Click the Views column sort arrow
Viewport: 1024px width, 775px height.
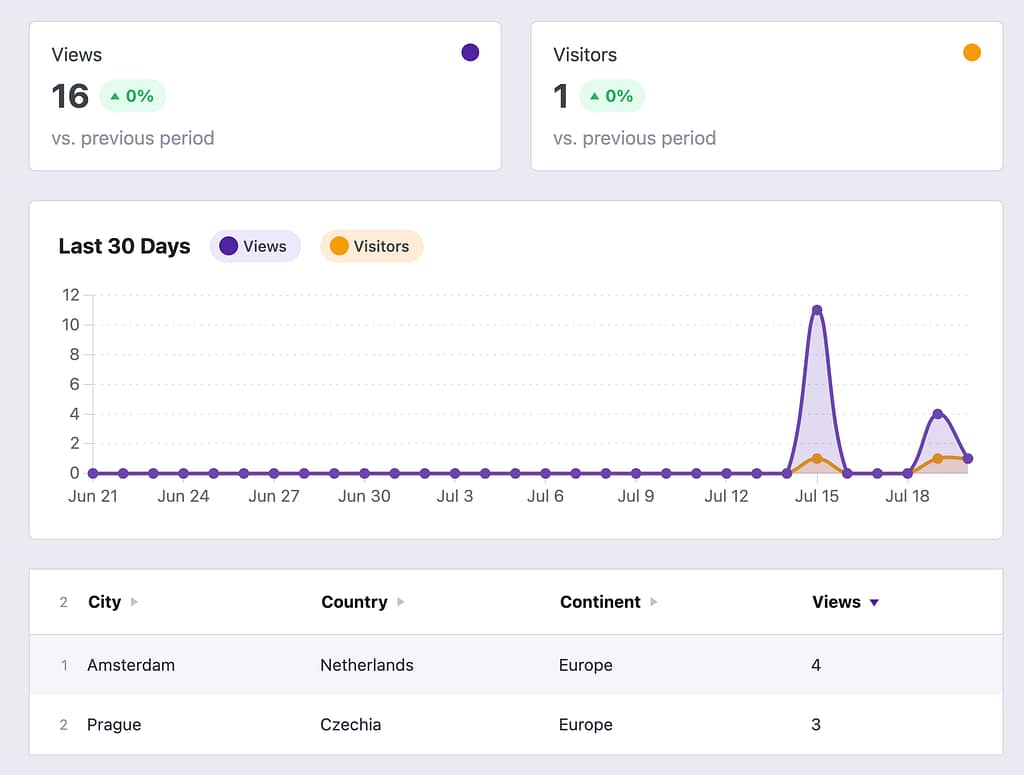click(x=874, y=602)
